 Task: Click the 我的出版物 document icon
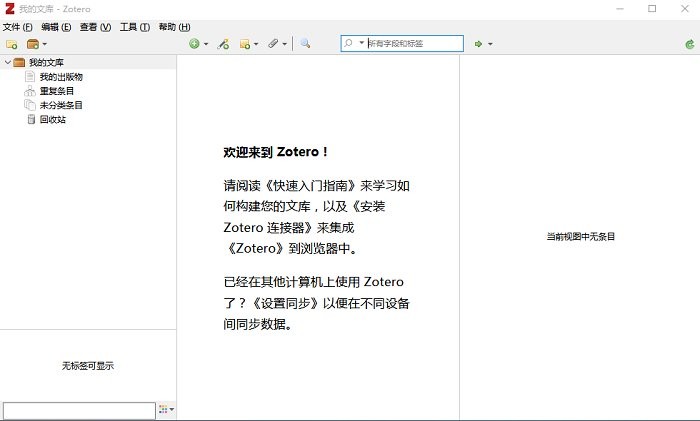tap(30, 76)
